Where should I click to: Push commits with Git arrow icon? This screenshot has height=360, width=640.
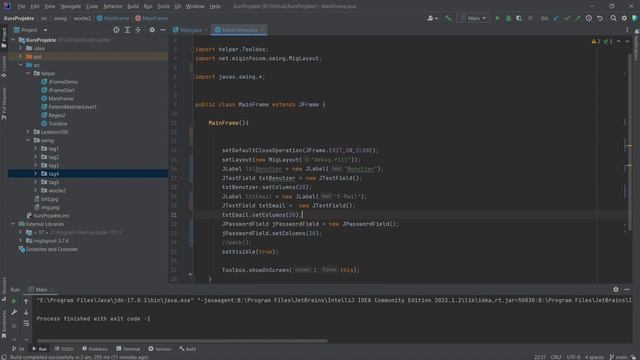(578, 18)
